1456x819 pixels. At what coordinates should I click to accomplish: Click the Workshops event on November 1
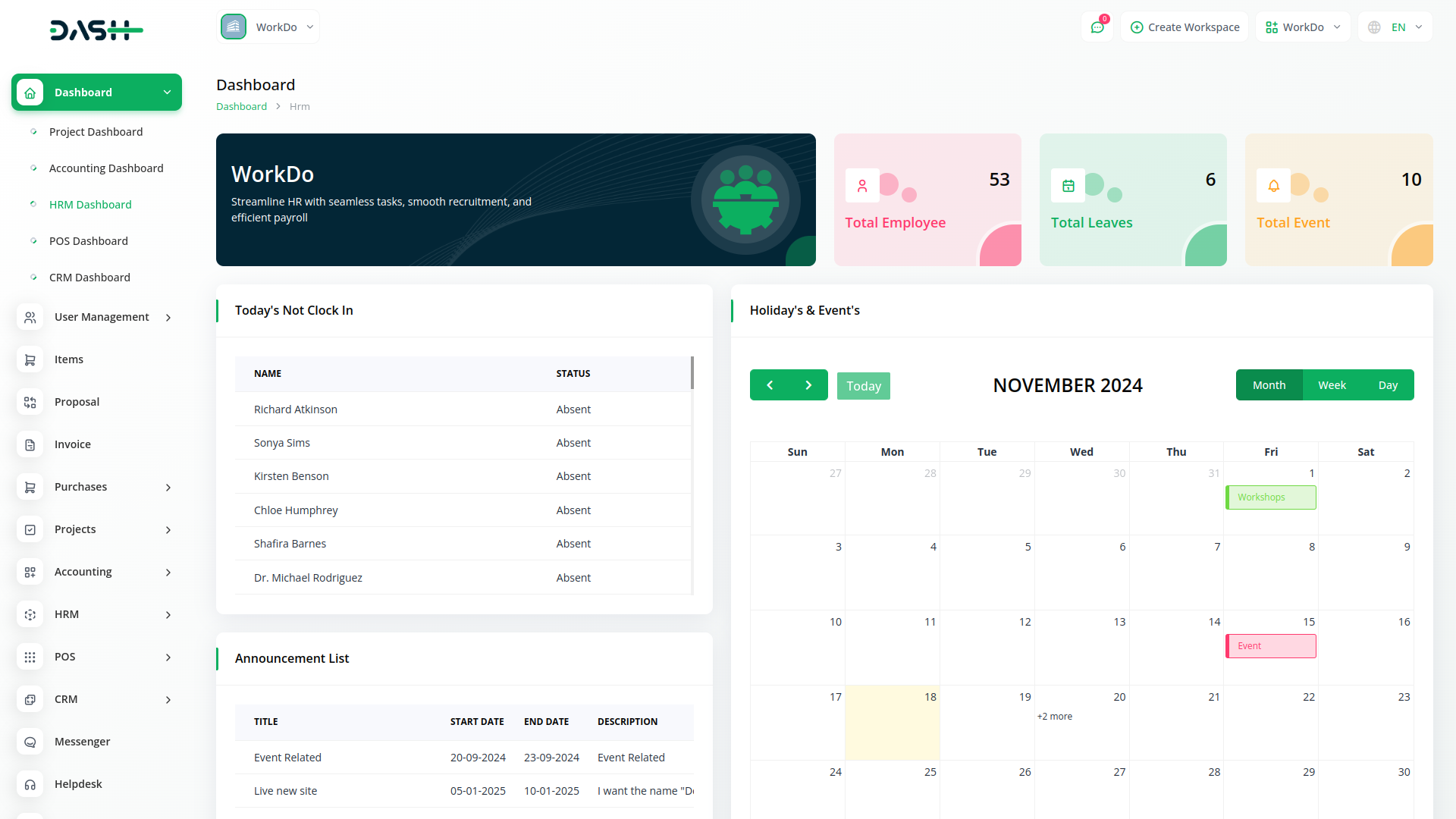coord(1270,497)
